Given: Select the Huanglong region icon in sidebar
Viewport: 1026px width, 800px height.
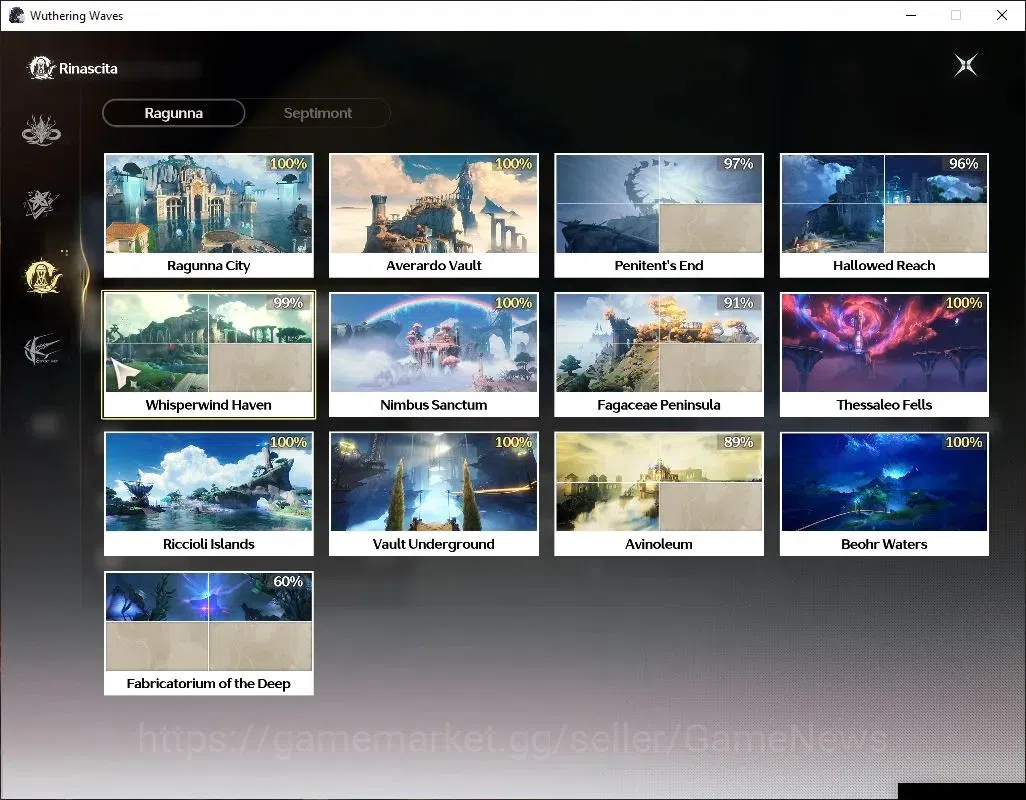Looking at the screenshot, I should click(x=41, y=130).
